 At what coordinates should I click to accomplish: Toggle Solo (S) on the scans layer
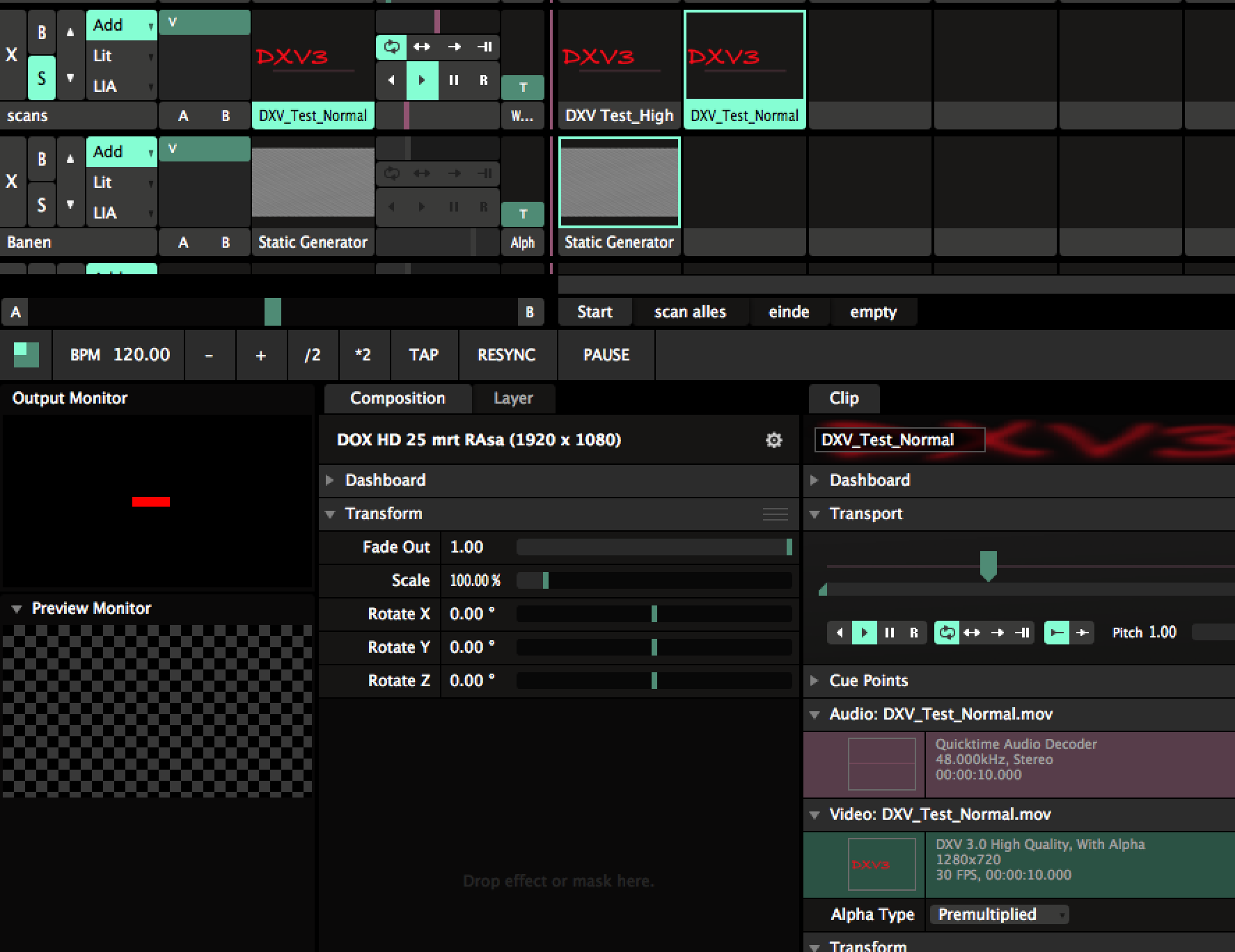[x=41, y=78]
